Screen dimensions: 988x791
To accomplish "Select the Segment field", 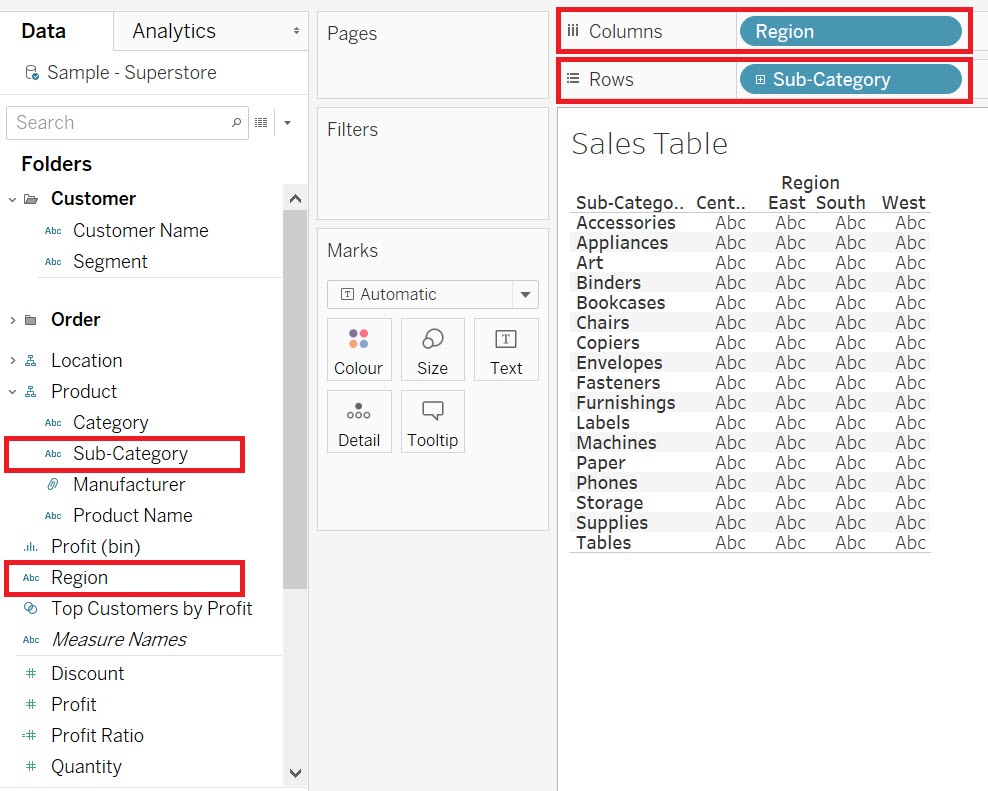I will (x=110, y=262).
